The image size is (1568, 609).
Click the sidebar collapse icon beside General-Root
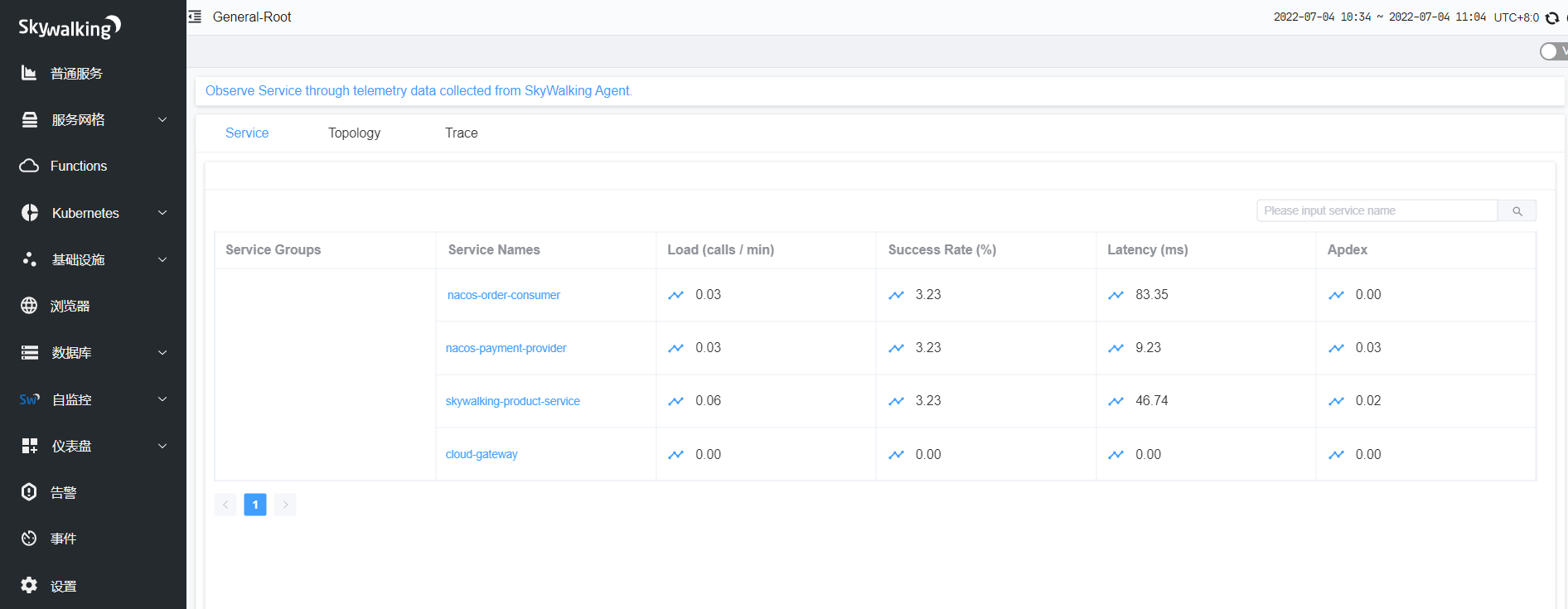tap(195, 17)
